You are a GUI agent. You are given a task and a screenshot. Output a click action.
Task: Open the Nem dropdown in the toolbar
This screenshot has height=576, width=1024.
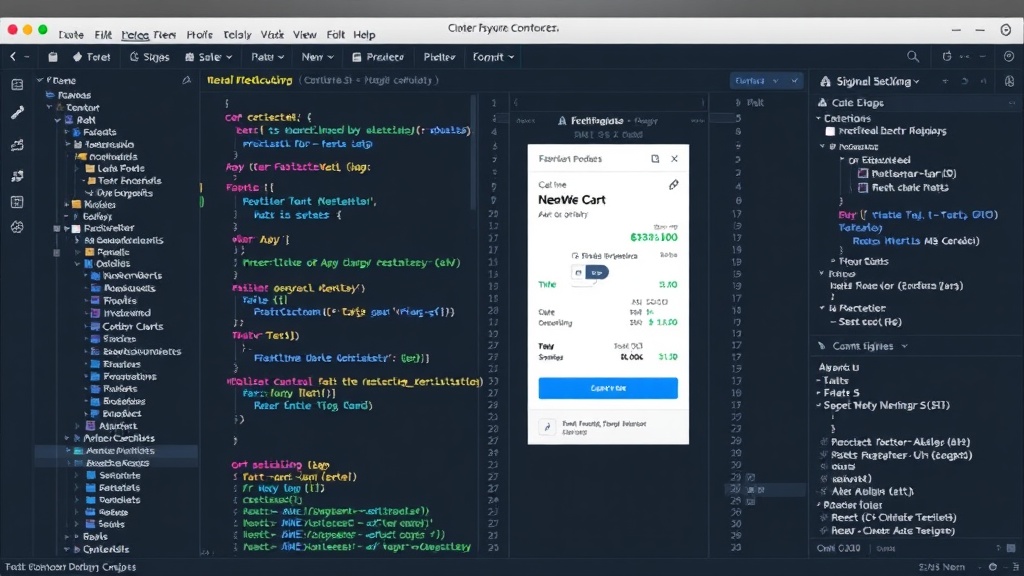coord(317,57)
